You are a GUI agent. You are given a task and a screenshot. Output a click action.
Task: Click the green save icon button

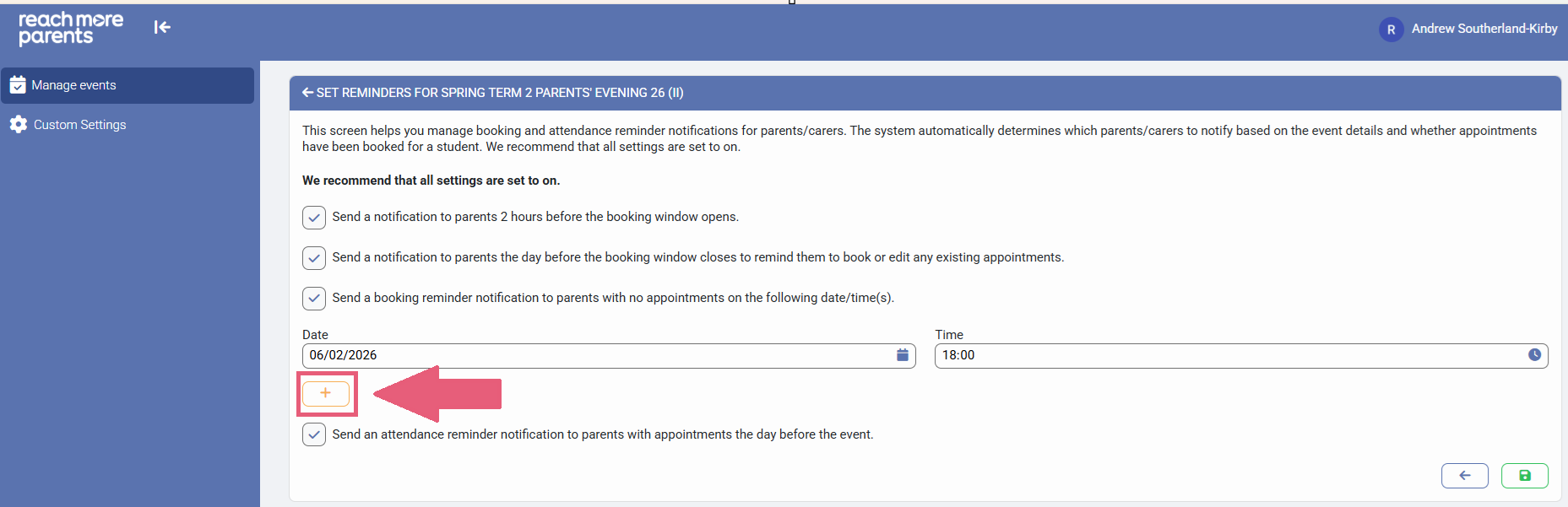[1524, 476]
